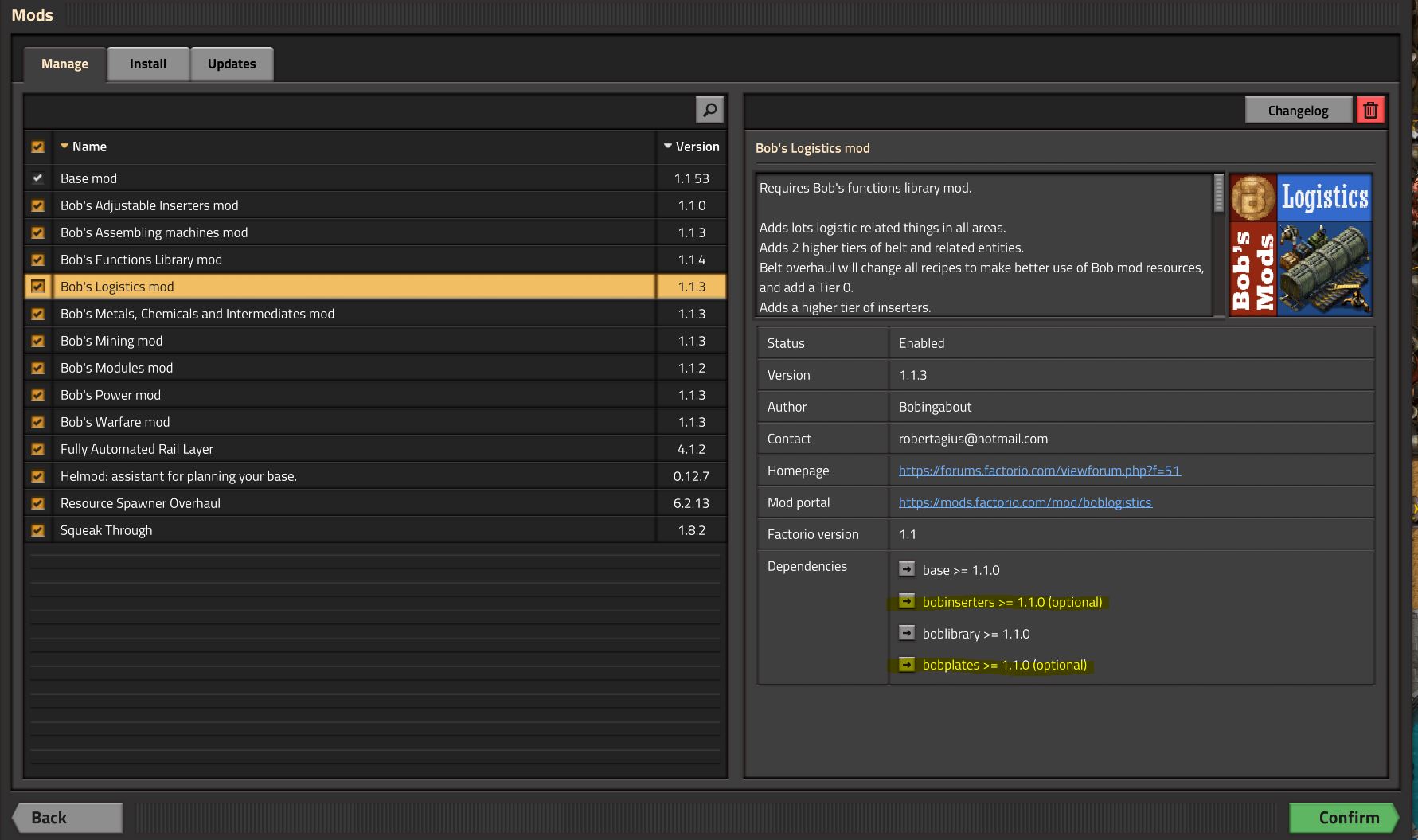Click robertagius@hotmail.com contact value
Screen dimensions: 1418x840
pyautogui.click(x=973, y=439)
